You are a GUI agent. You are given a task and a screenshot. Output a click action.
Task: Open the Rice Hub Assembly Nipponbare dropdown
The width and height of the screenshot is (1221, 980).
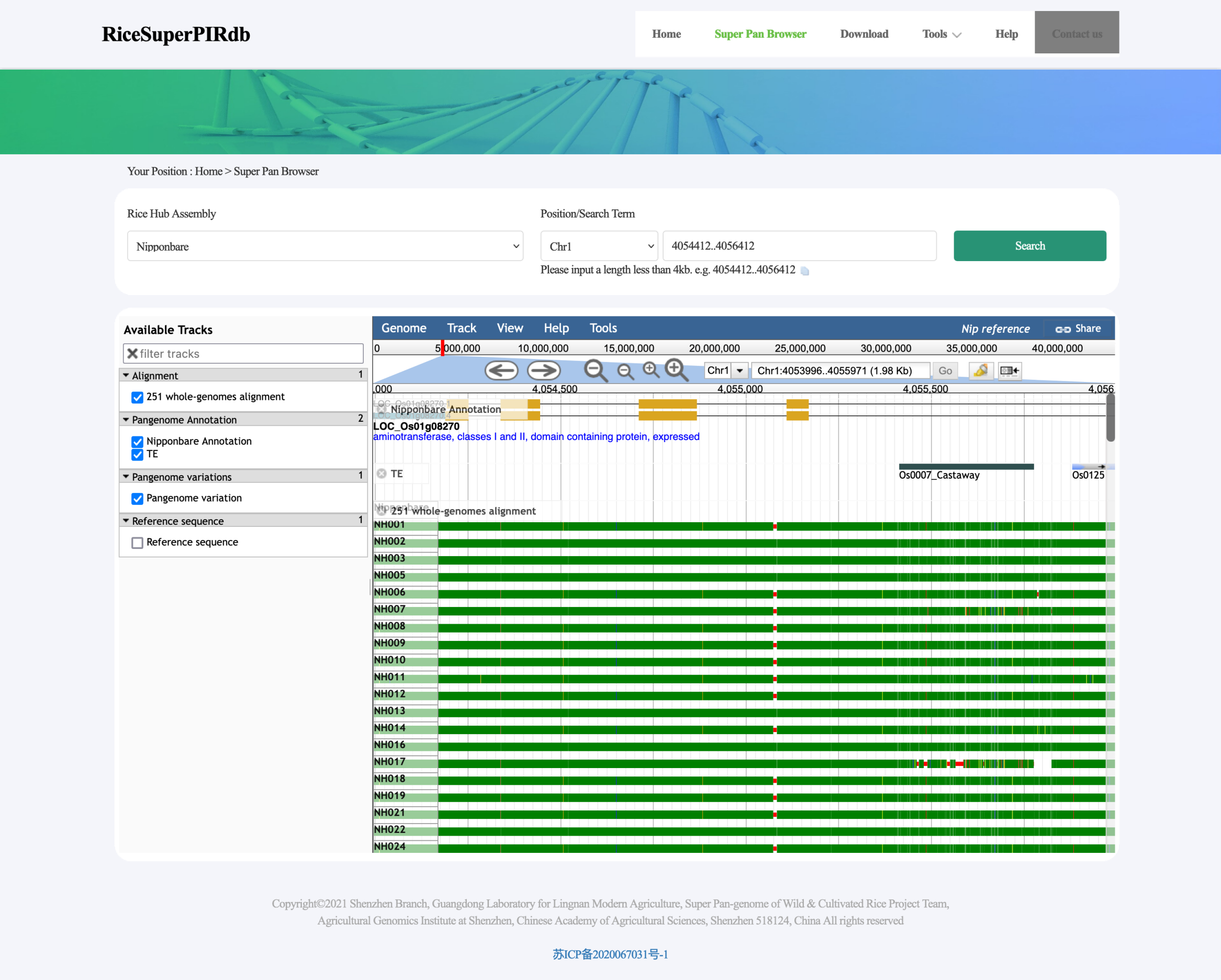click(325, 246)
